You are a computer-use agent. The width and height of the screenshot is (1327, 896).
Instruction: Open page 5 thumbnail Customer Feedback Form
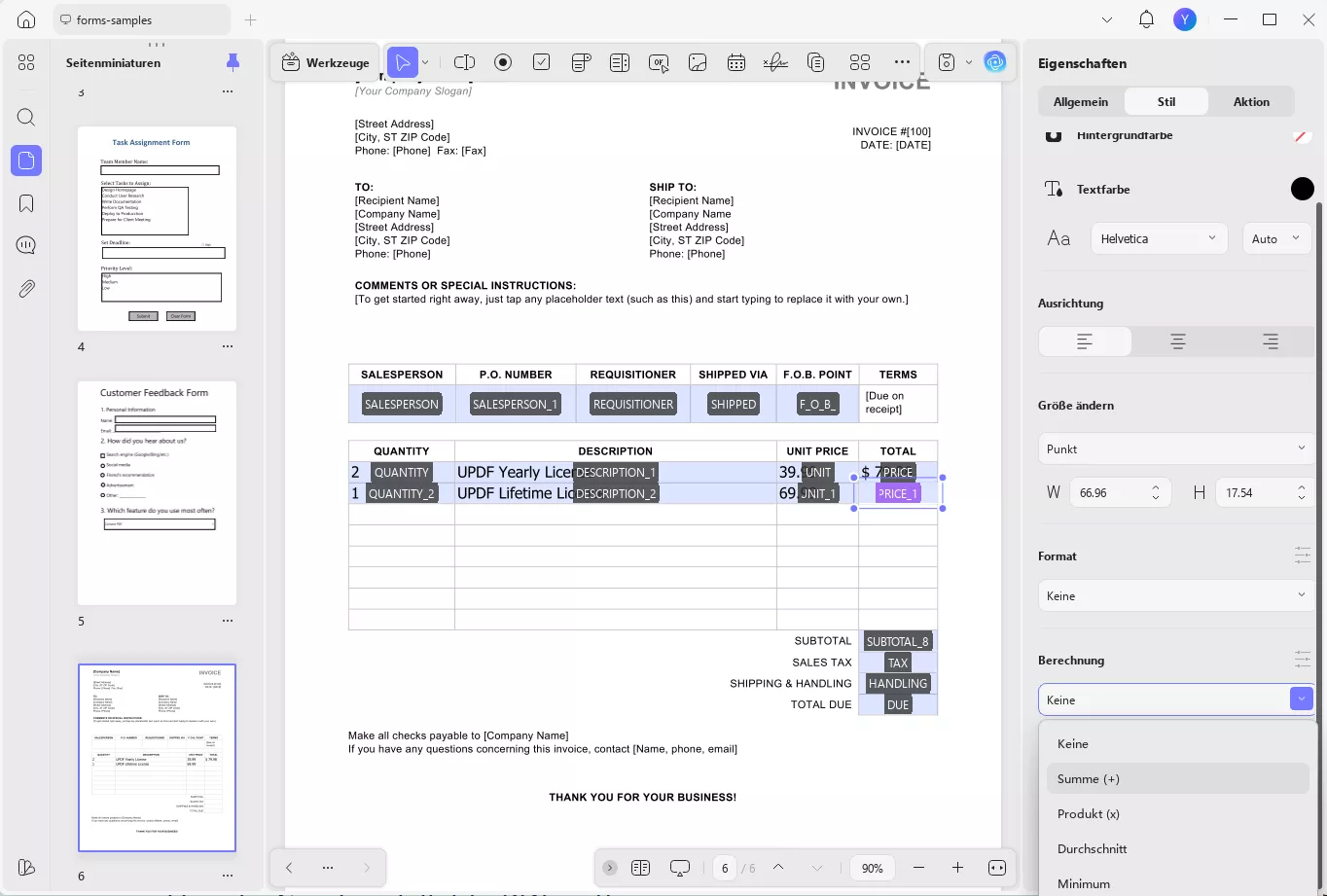coord(158,493)
